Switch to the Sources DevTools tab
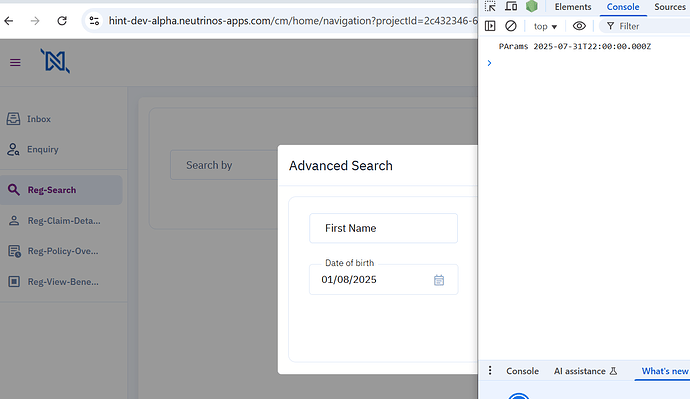 coord(669,7)
